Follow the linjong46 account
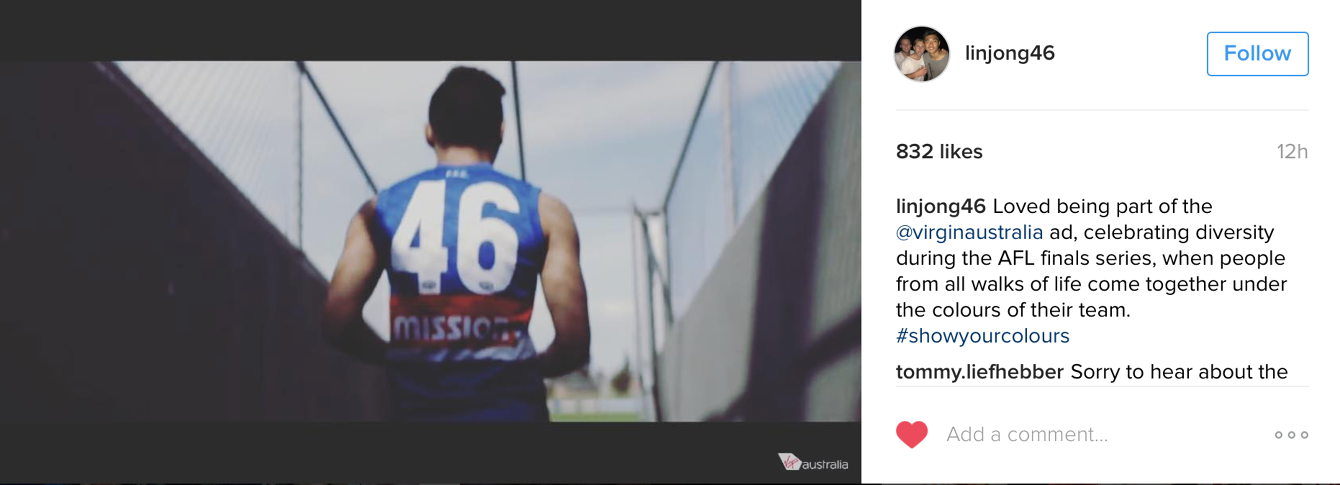 pos(1257,54)
